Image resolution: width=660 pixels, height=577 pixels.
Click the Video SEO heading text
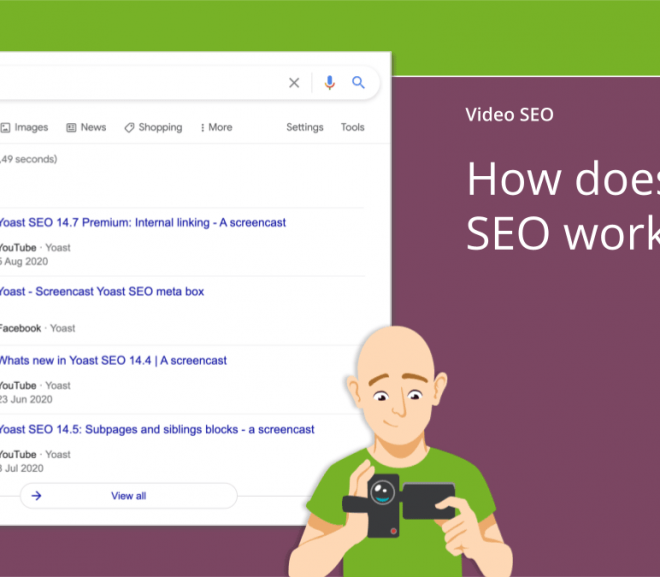tap(509, 115)
